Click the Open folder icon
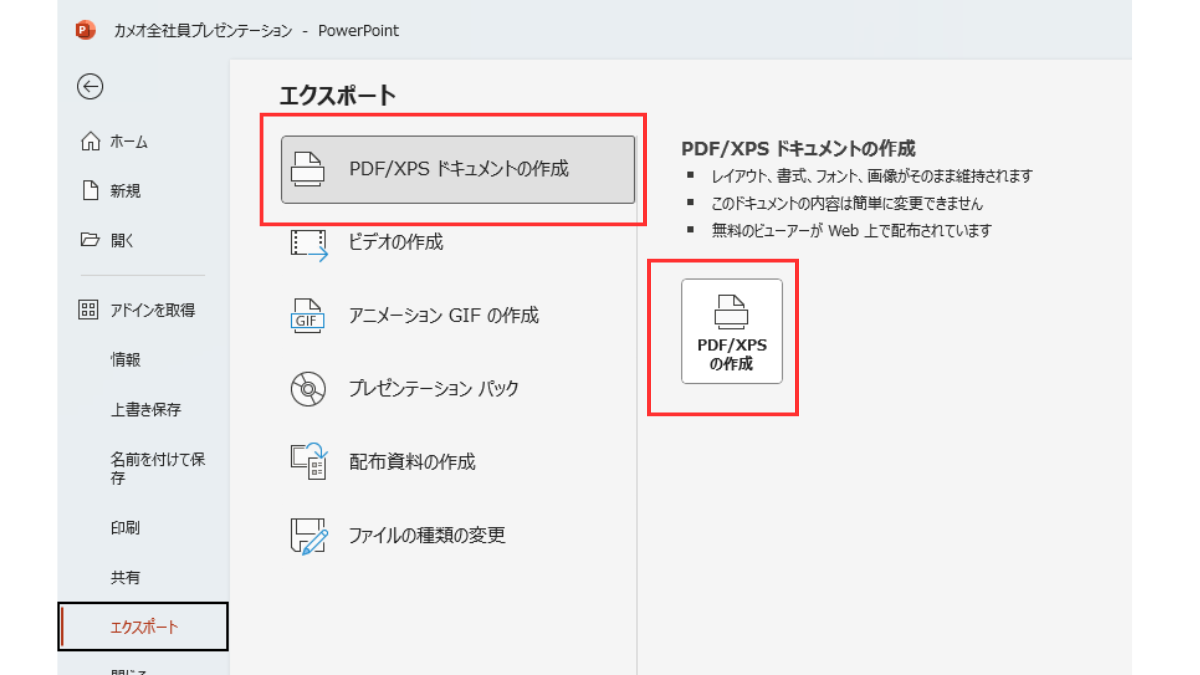The image size is (1200, 675). tap(90, 240)
